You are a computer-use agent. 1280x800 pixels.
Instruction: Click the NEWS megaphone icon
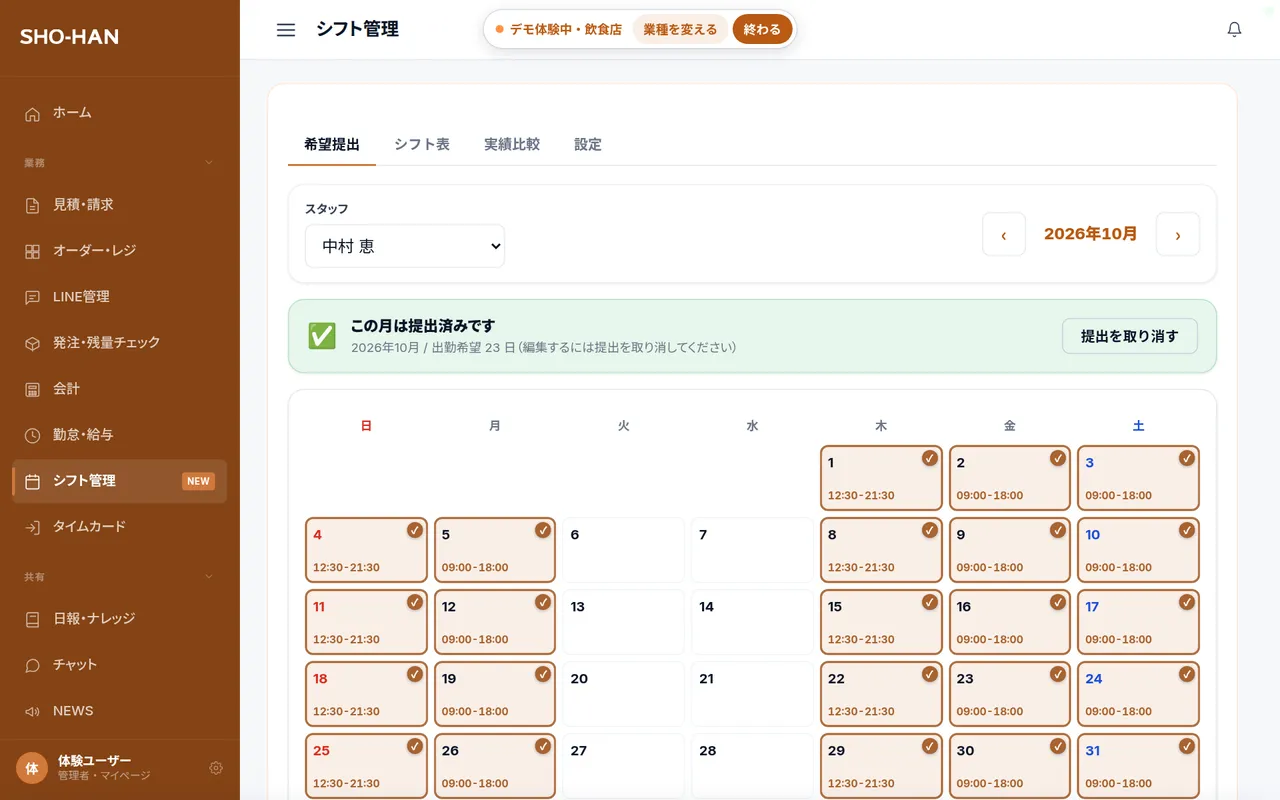(x=33, y=711)
